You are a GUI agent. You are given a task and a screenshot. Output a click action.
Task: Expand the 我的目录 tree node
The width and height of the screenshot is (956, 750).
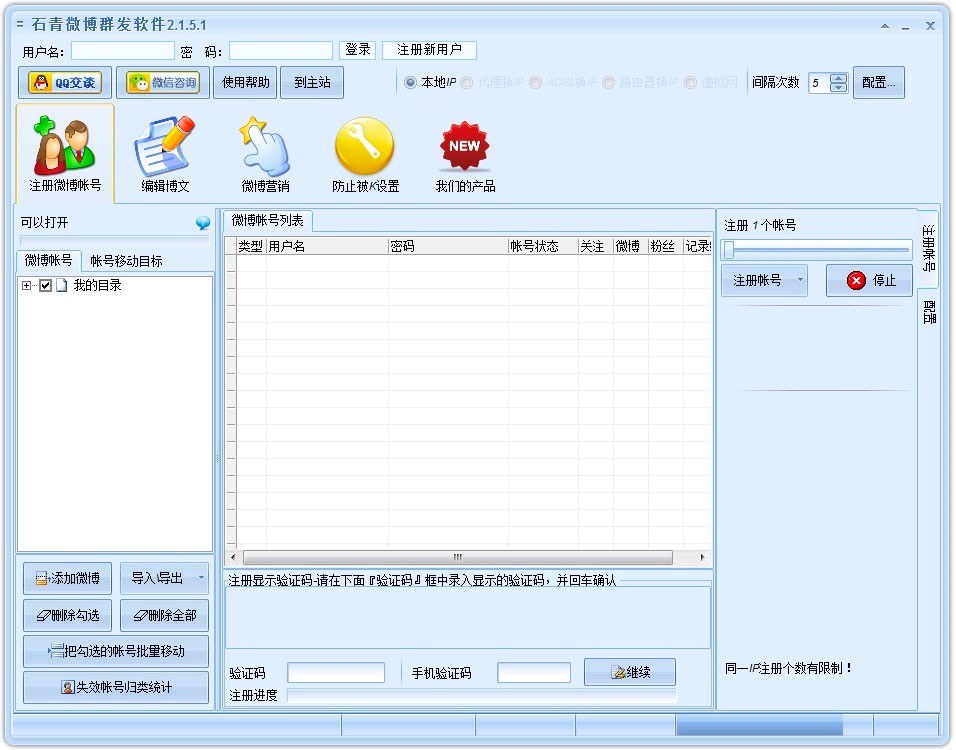point(26,285)
